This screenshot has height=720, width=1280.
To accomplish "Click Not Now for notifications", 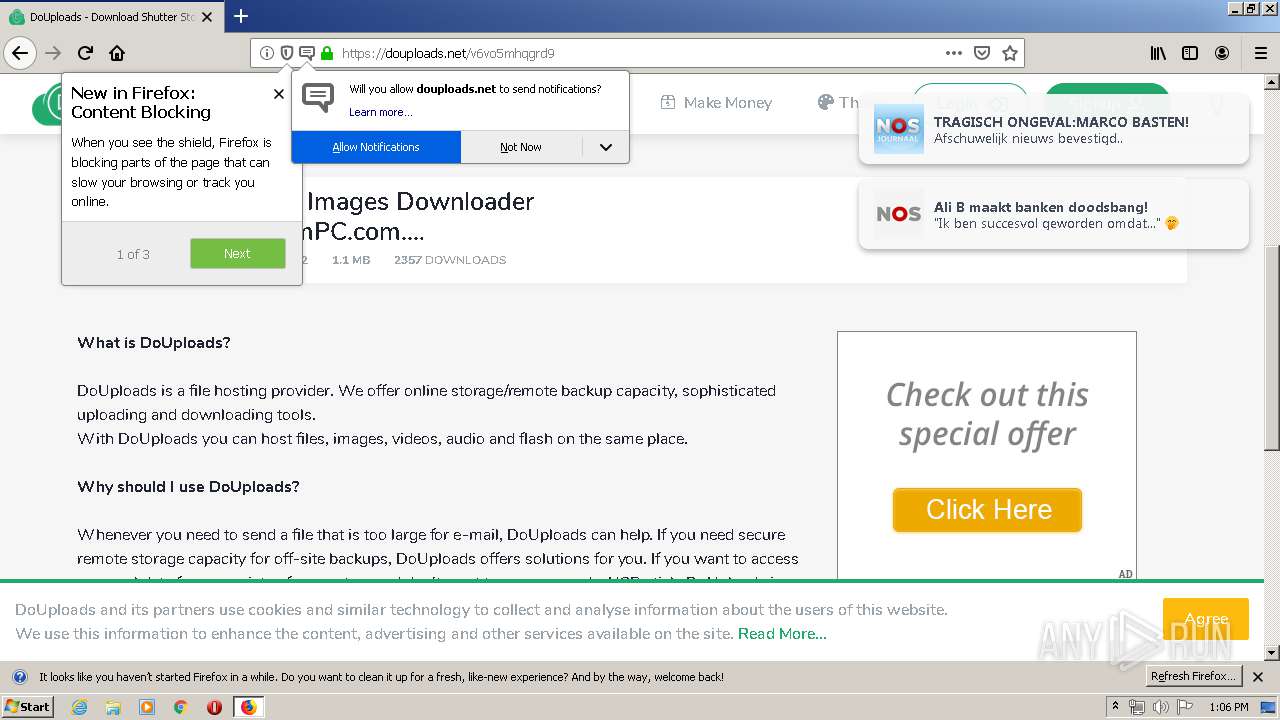I will point(521,147).
